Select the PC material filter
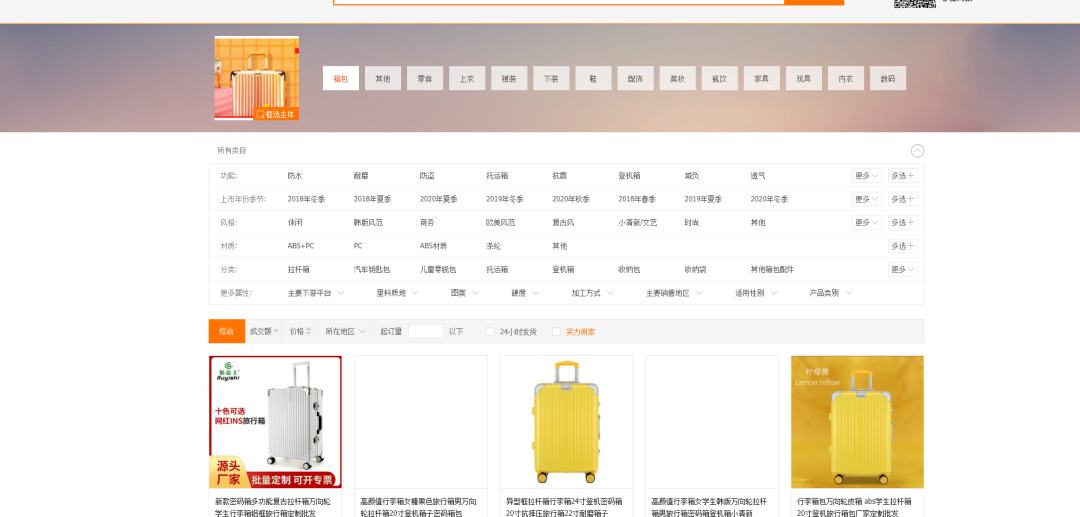Viewport: 1080px width, 517px height. (358, 246)
